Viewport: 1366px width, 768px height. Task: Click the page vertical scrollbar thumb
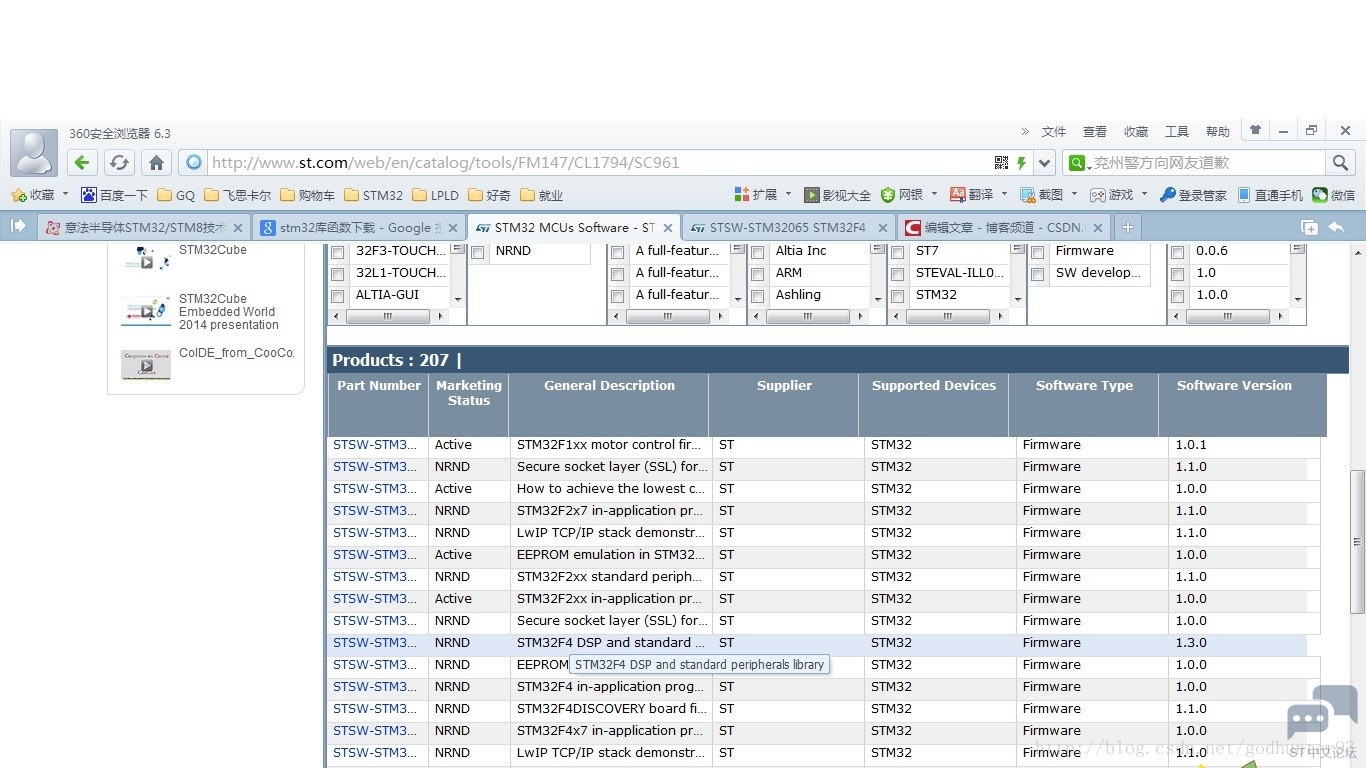click(1357, 542)
